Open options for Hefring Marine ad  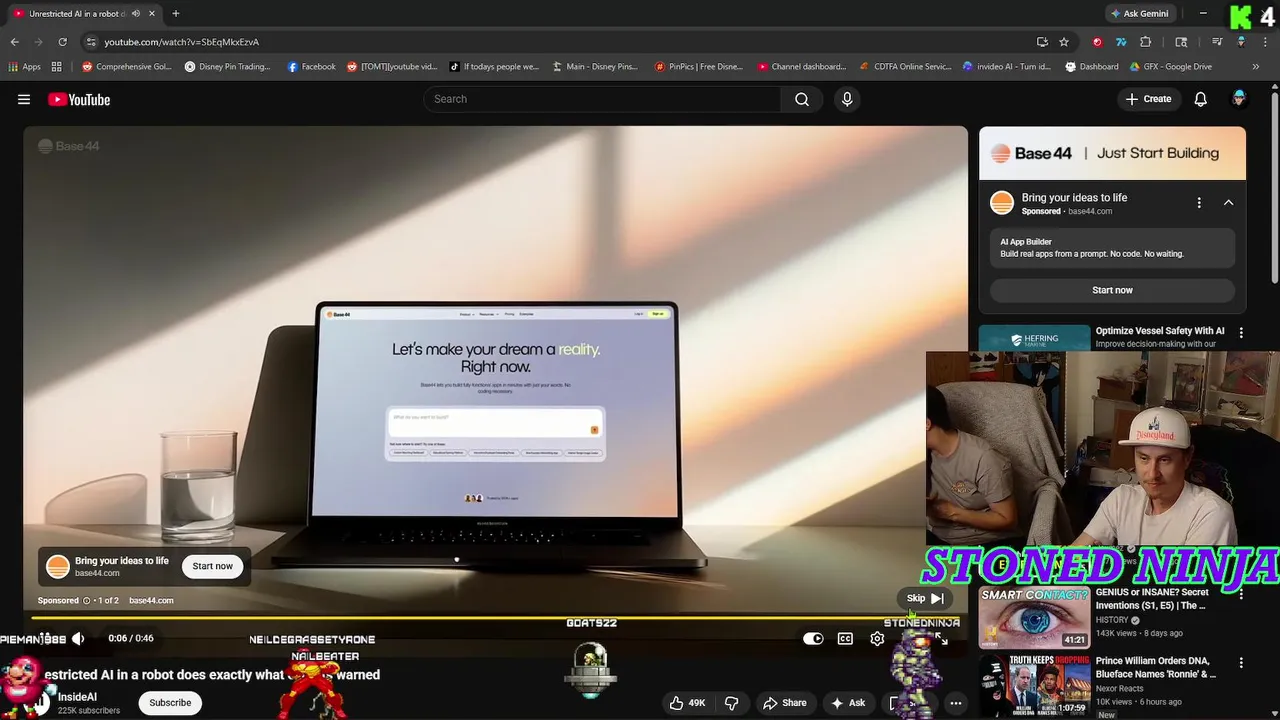point(1241,333)
